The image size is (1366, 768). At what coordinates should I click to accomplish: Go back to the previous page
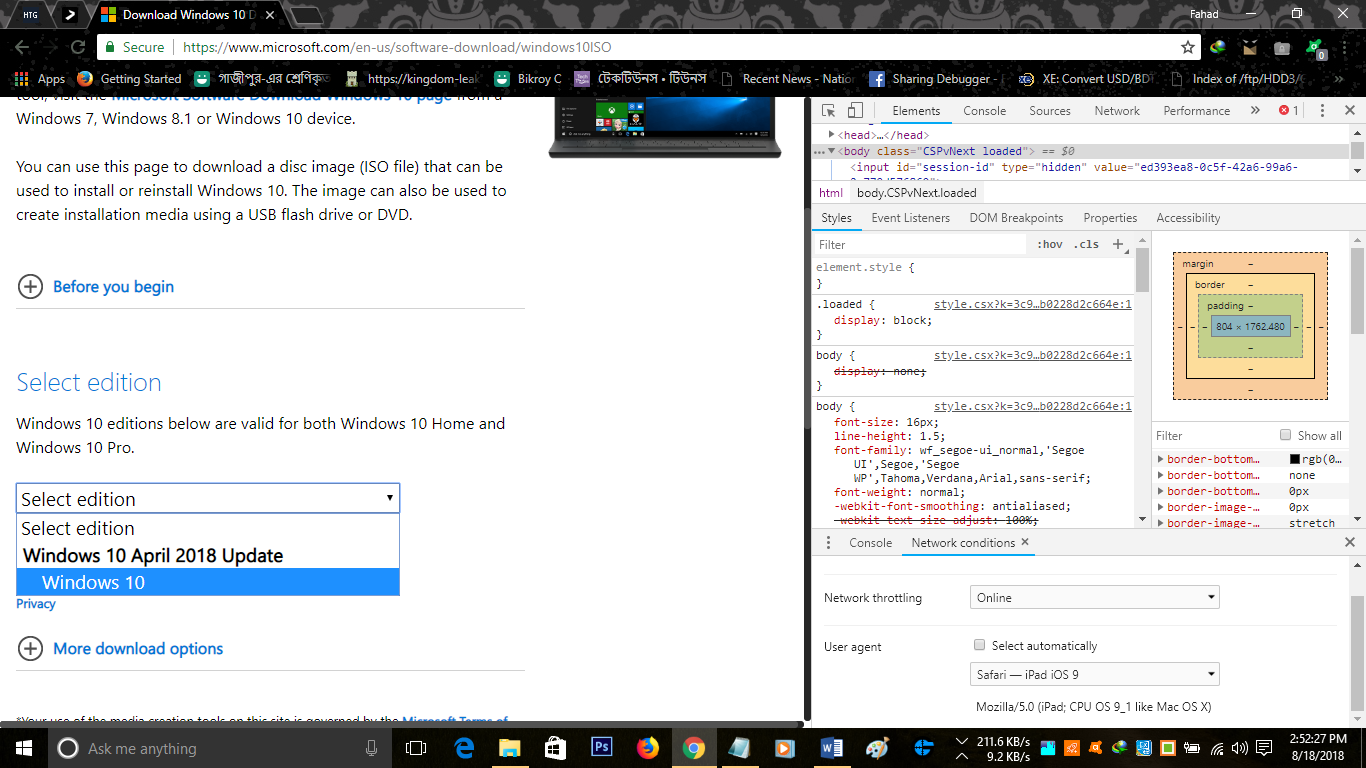point(22,47)
